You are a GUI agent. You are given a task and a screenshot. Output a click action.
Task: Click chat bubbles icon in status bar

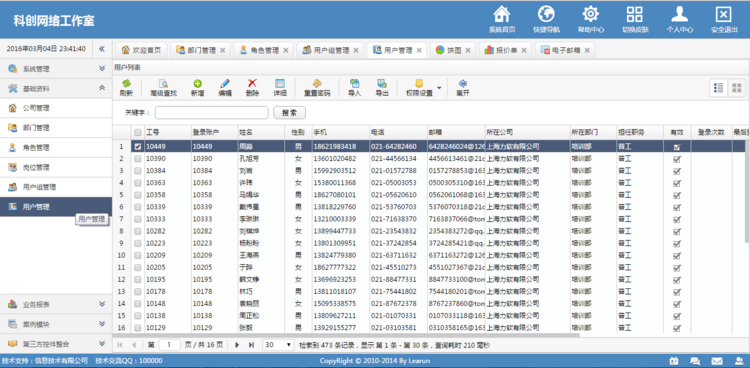(x=695, y=361)
